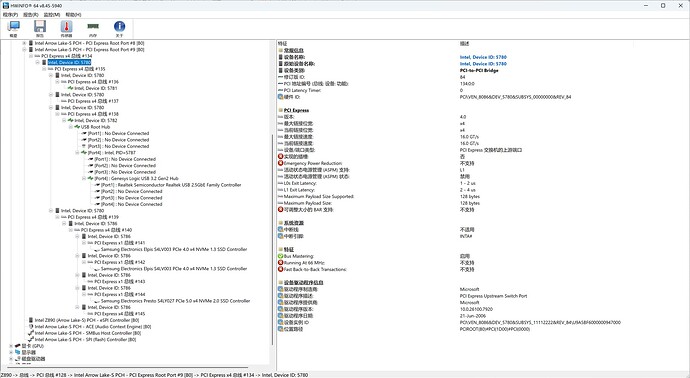Click the Genesys Logic USB 3.2 Gen2 Hub icon
690x378 pixels.
tap(90, 179)
